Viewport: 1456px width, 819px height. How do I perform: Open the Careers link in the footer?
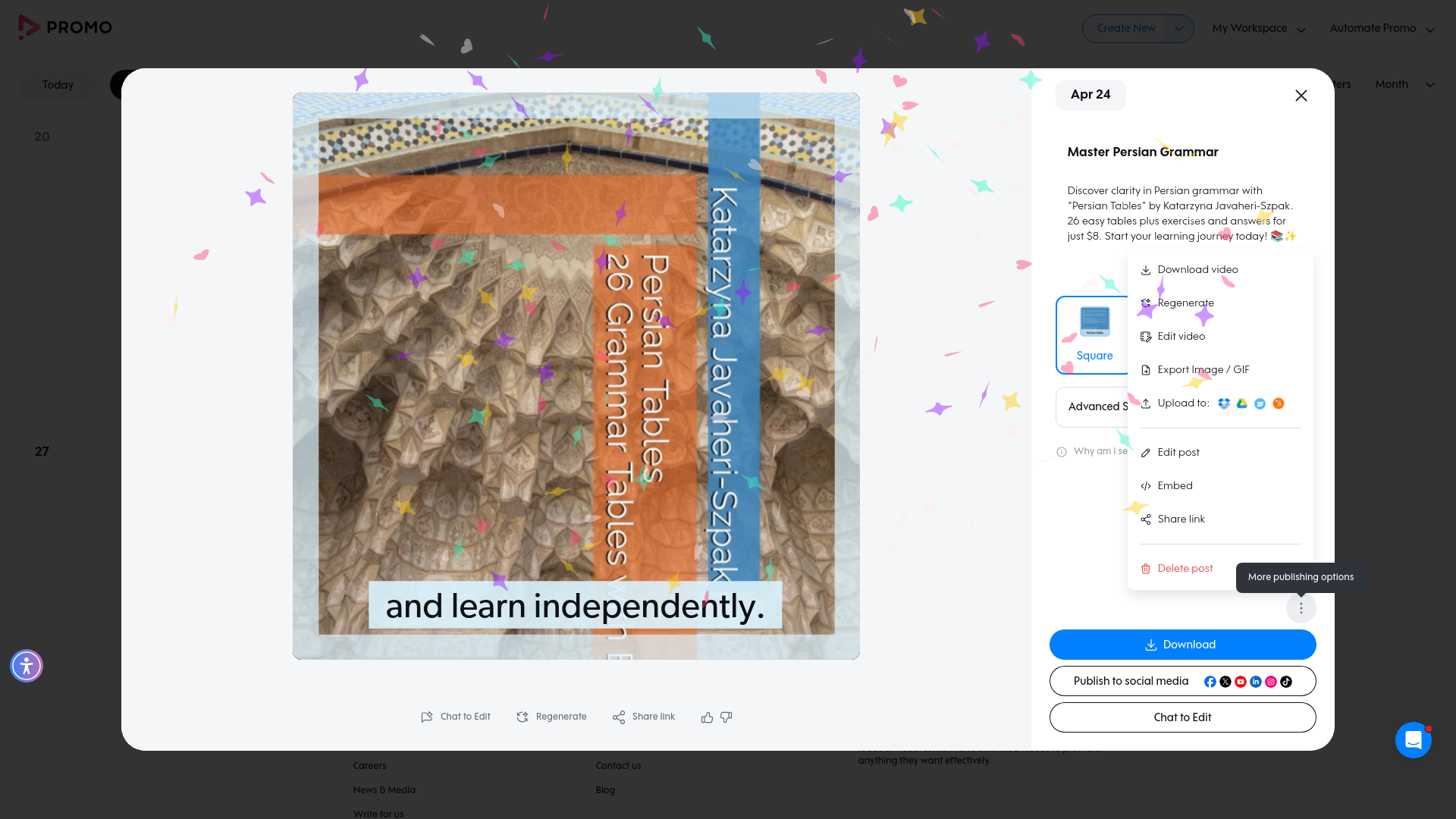pyautogui.click(x=369, y=765)
